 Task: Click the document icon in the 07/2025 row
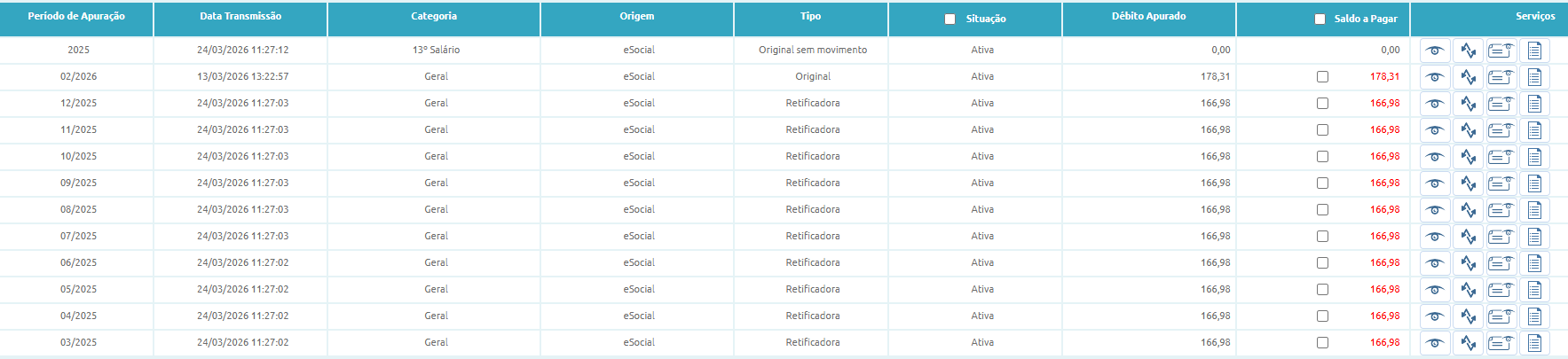pos(1534,237)
